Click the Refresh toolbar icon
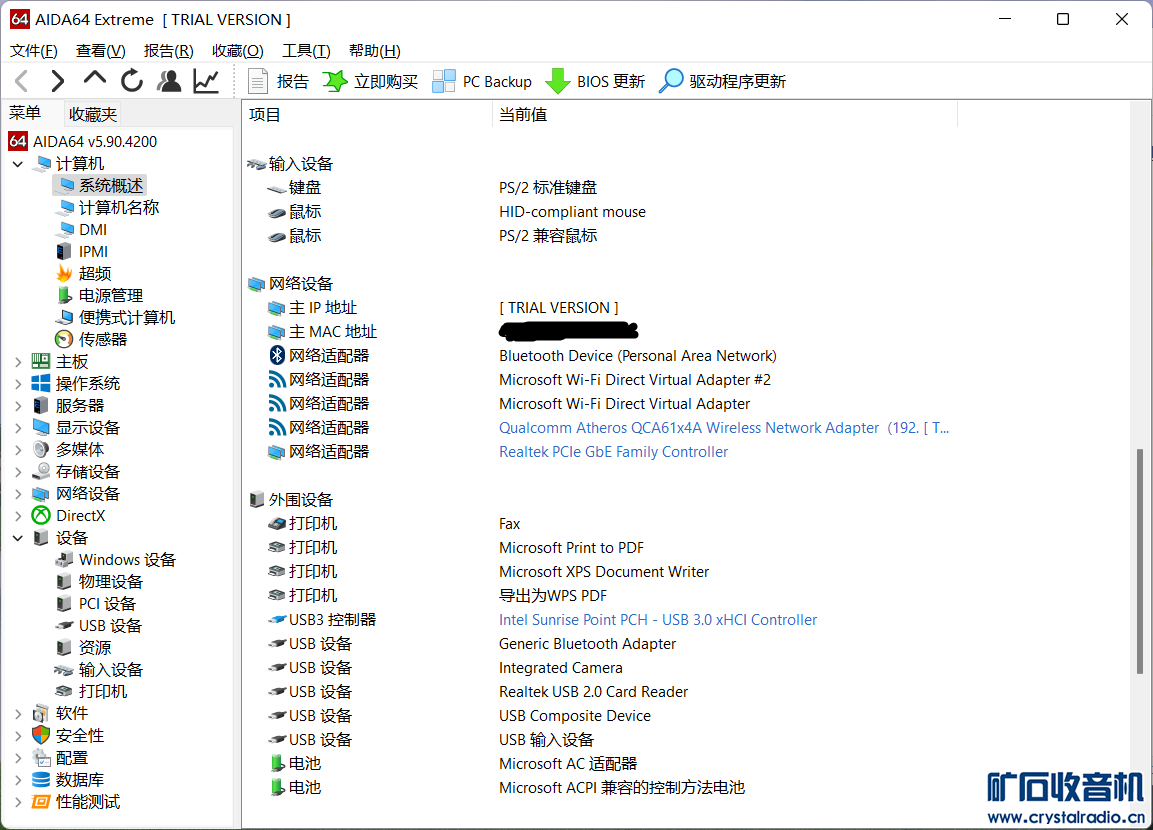This screenshot has height=830, width=1153. click(132, 81)
